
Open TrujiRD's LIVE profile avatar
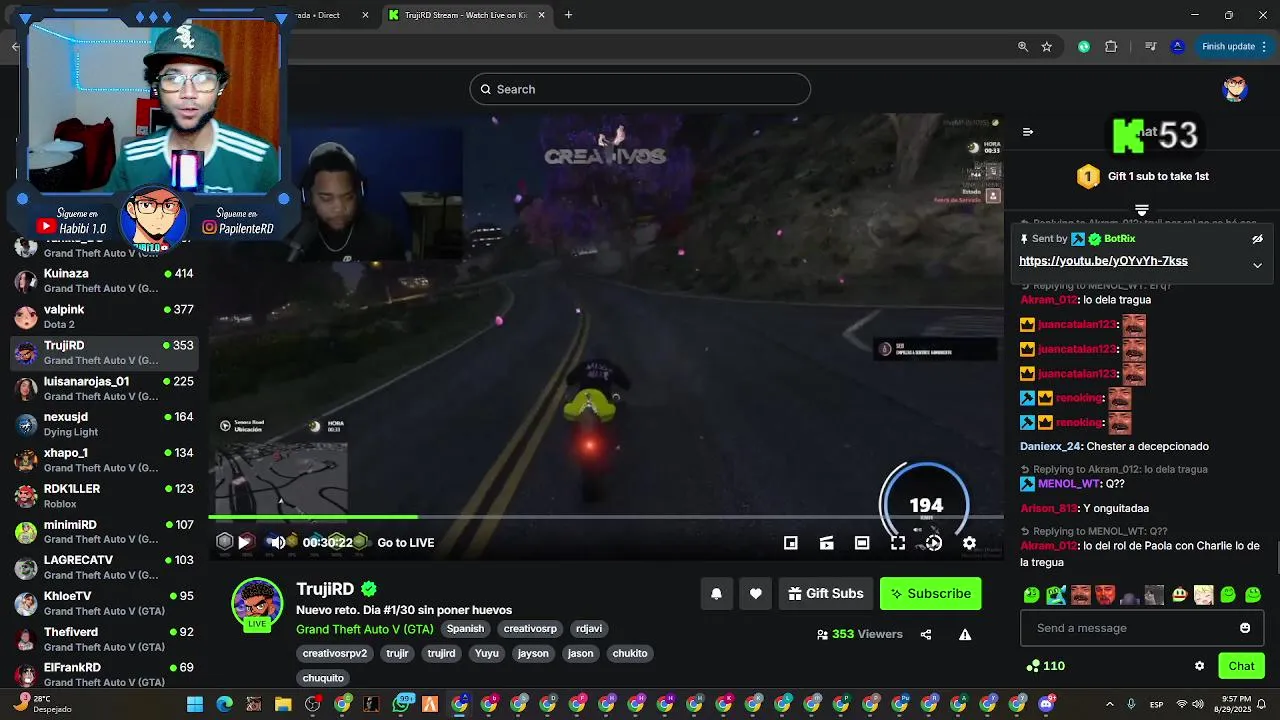(x=257, y=603)
